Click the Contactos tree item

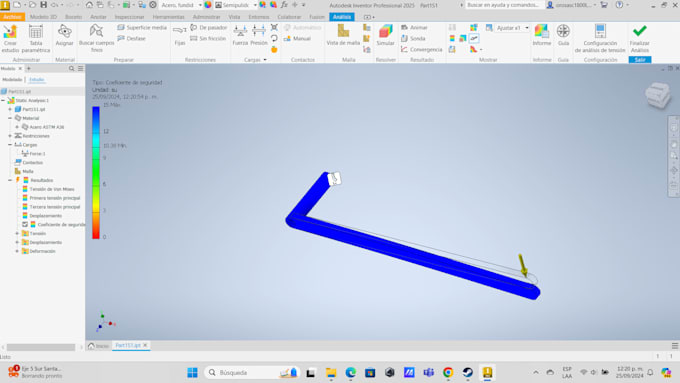point(33,163)
